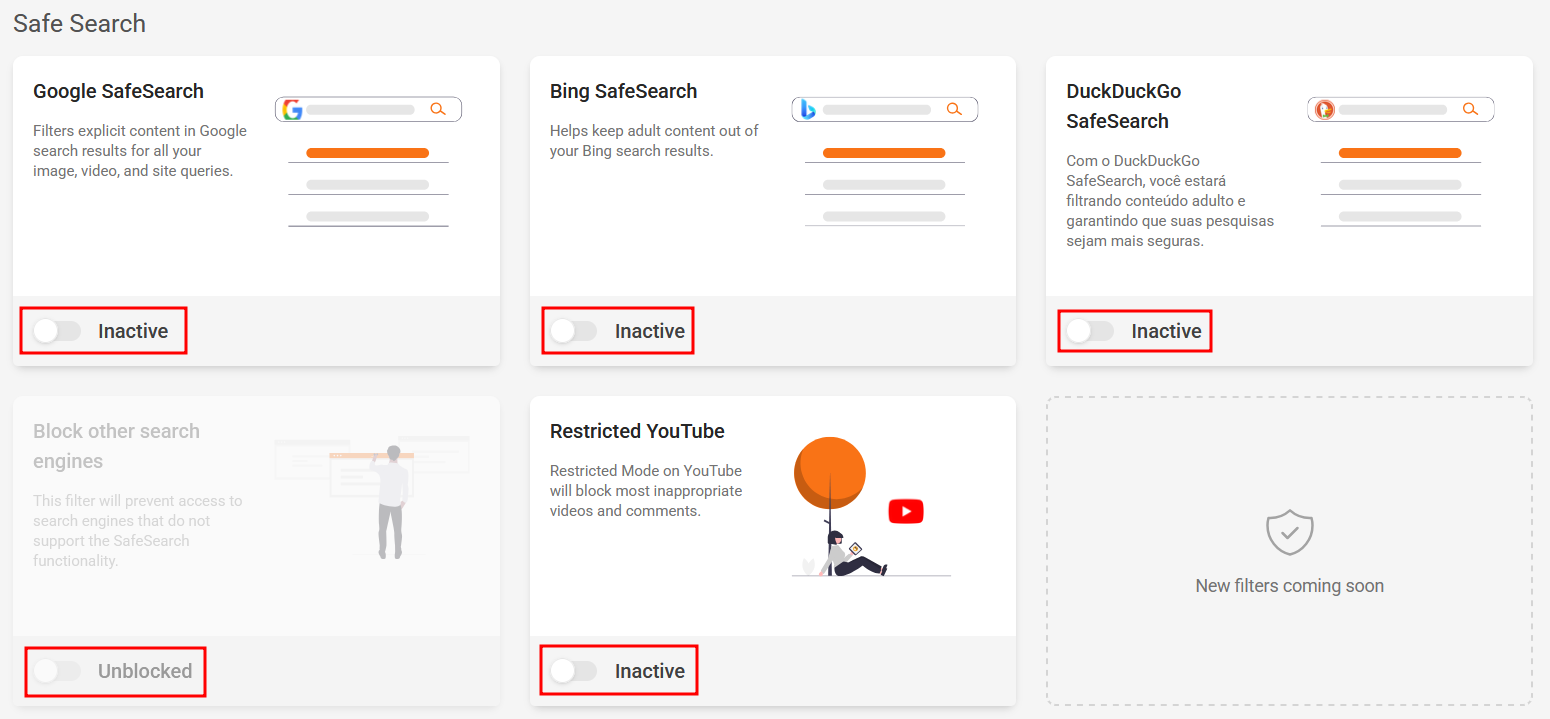Screen dimensions: 1550x719
Task: Select the New filters coming soon placeholder text
Action: pyautogui.click(x=1289, y=586)
